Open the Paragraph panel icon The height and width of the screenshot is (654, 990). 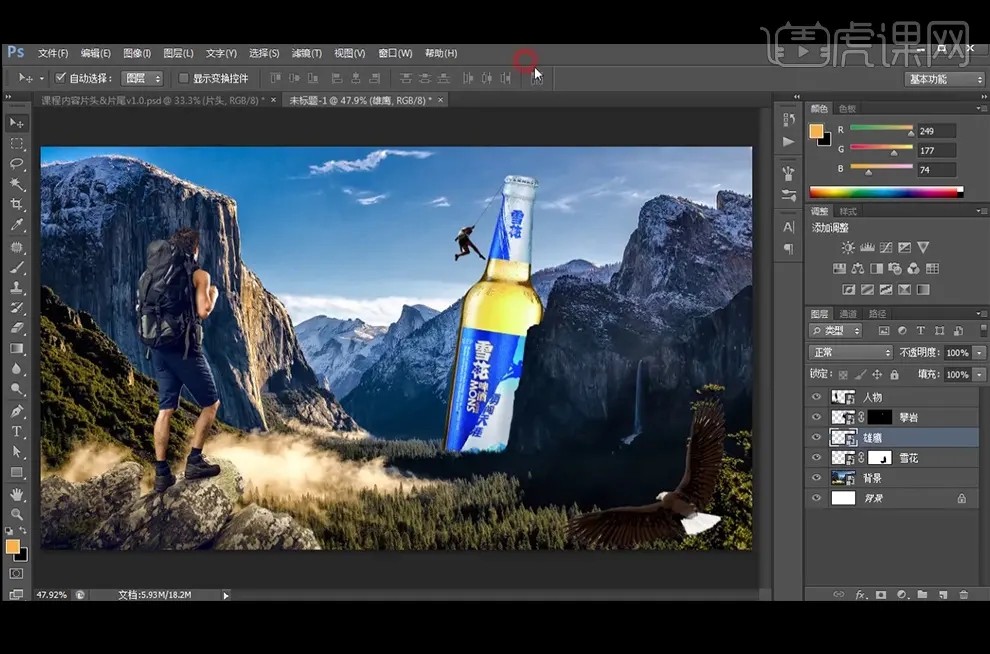pyautogui.click(x=789, y=248)
